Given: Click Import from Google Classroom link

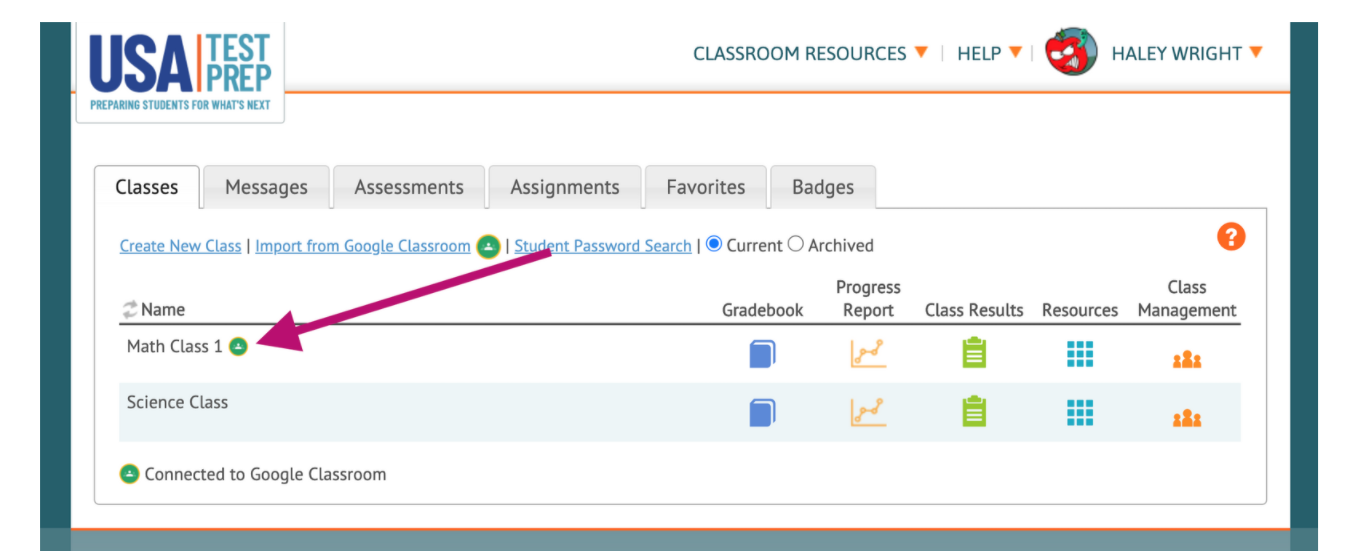Looking at the screenshot, I should coord(362,246).
